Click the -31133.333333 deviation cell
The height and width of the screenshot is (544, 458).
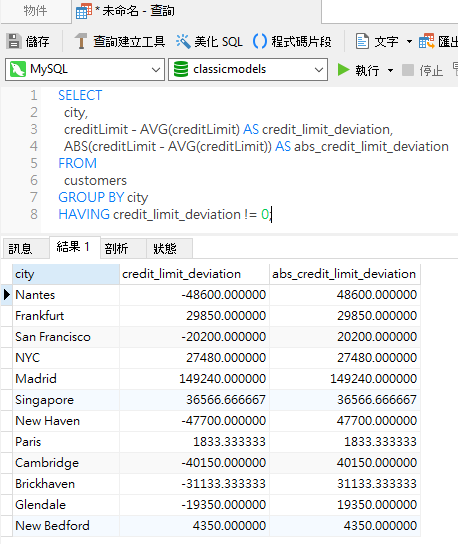tap(194, 484)
